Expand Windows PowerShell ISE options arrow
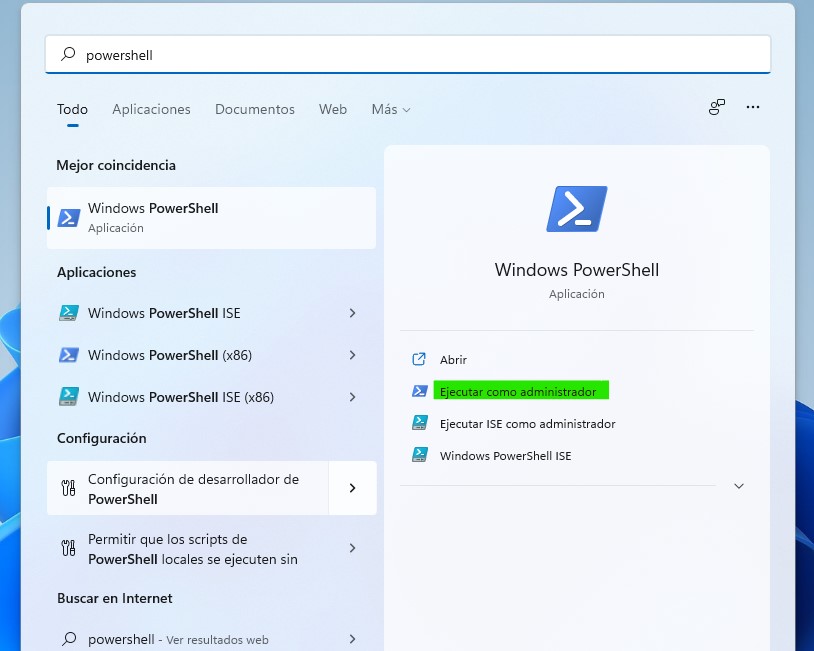 point(352,313)
